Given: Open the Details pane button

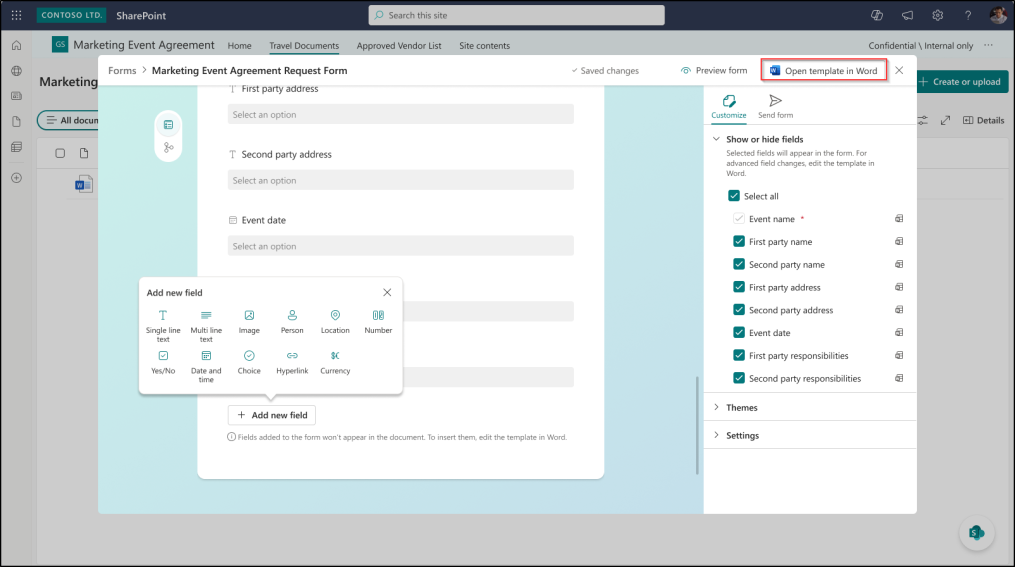Looking at the screenshot, I should click(x=983, y=120).
